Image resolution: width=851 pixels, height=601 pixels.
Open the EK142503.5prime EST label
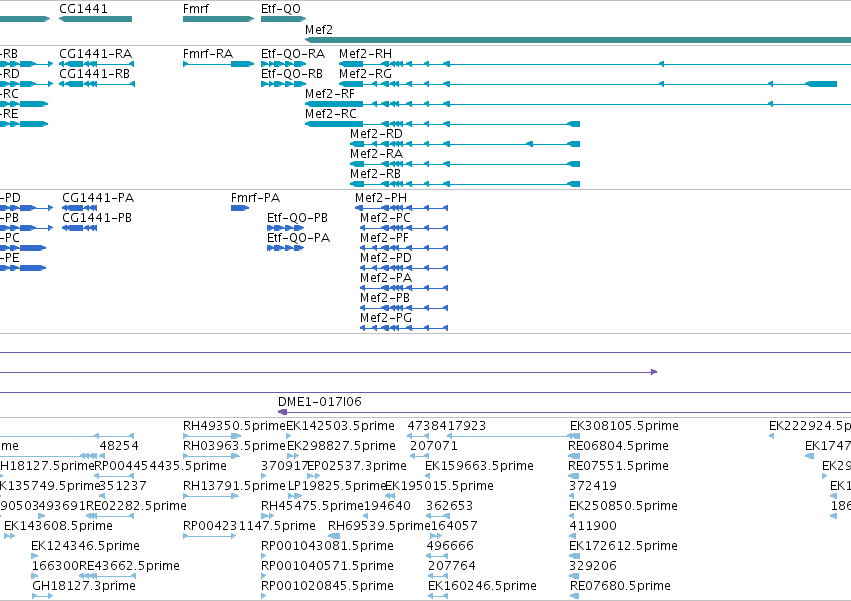340,426
